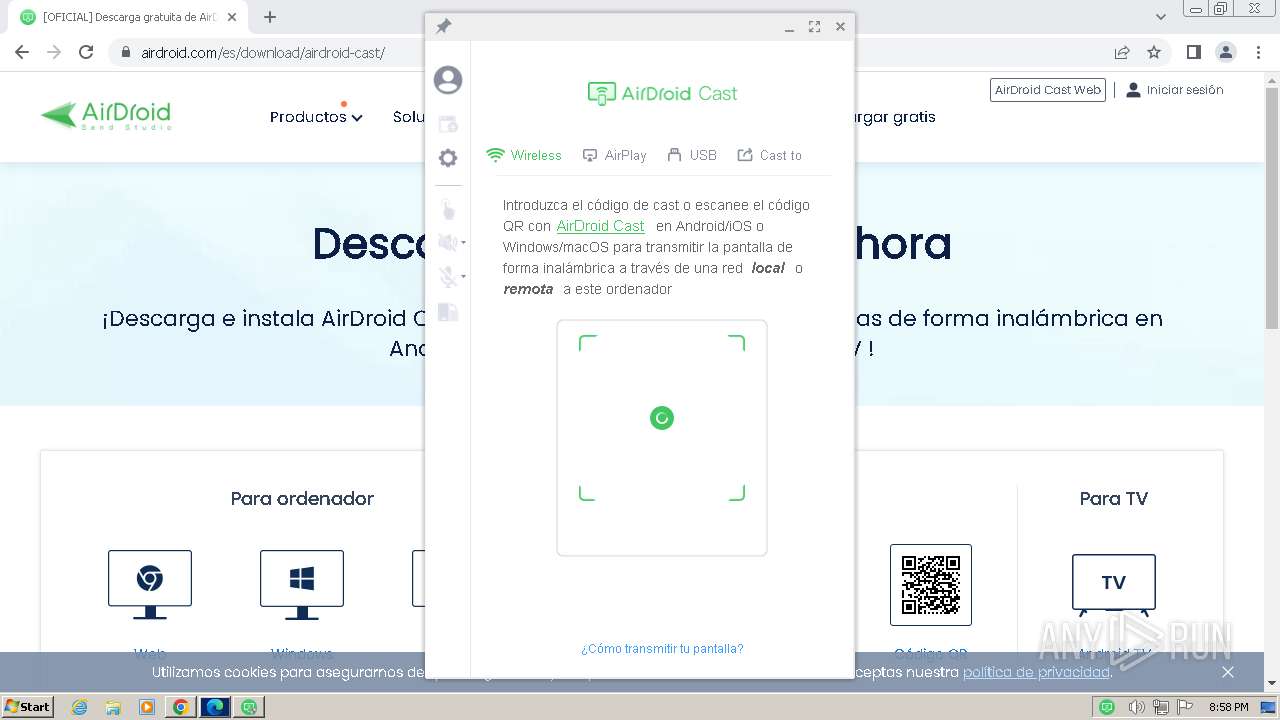Toggle the speaker mute icon in the sidebar
This screenshot has width=1280, height=720.
tap(447, 242)
